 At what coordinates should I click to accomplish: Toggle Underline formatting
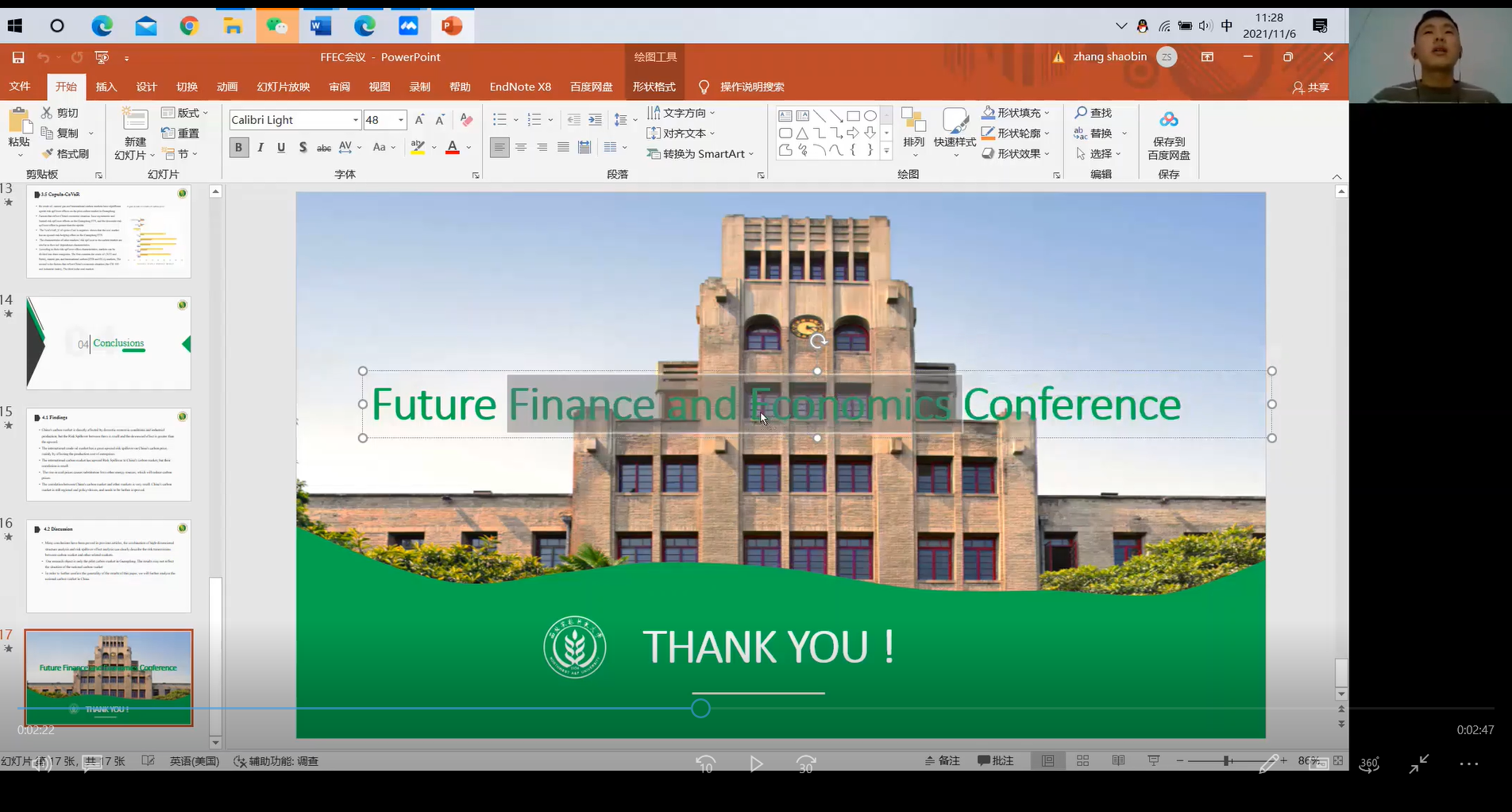coord(281,147)
